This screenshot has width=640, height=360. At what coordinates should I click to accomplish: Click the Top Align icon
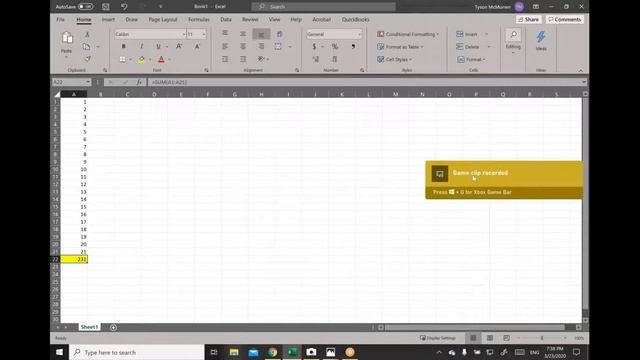[225, 34]
